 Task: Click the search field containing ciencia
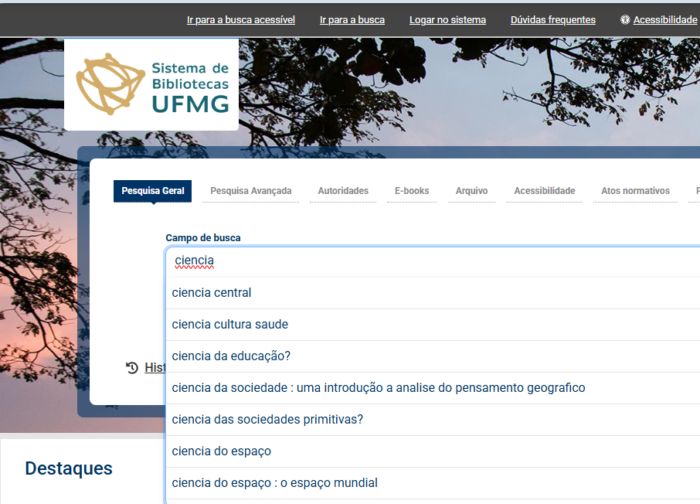tap(430, 261)
